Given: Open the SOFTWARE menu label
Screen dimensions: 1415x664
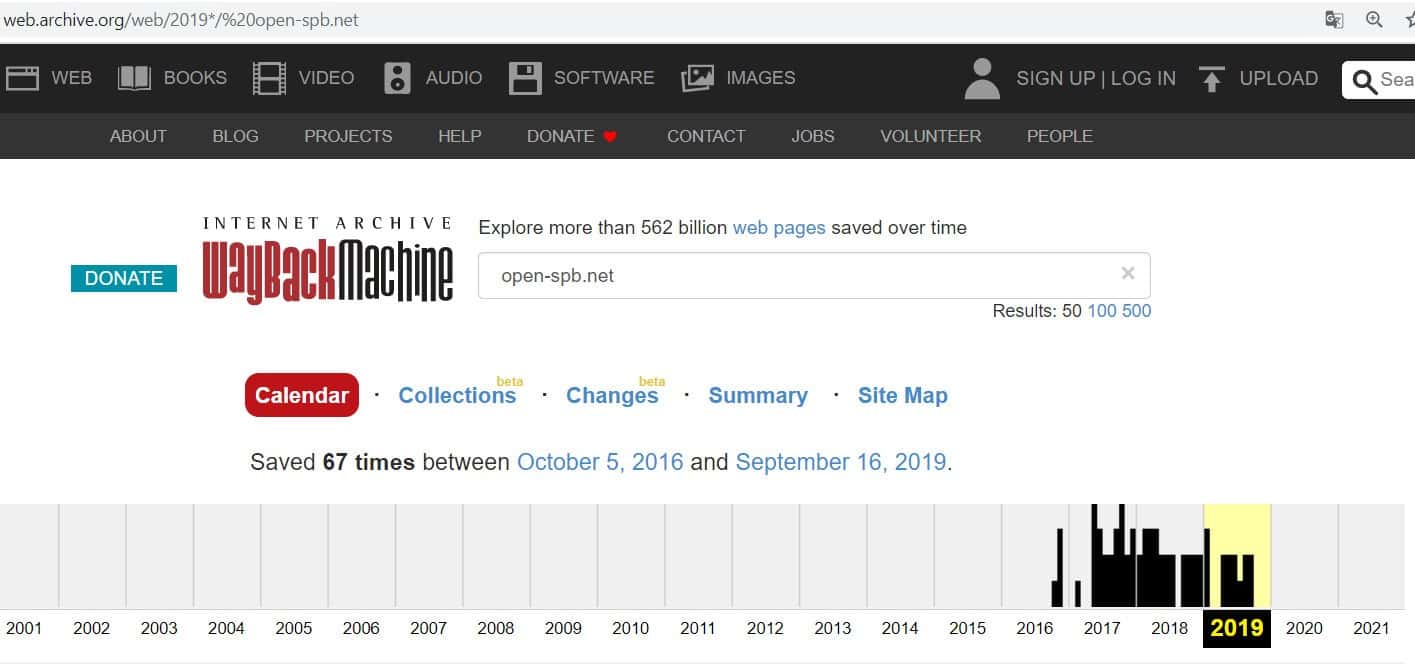Looking at the screenshot, I should point(604,78).
